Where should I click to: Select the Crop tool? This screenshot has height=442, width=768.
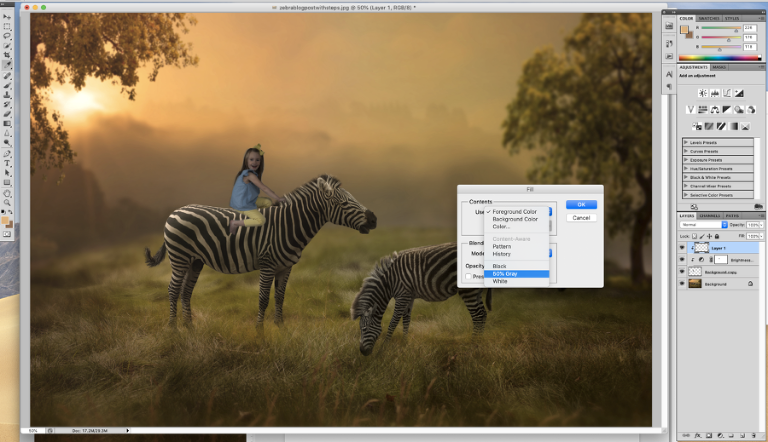pos(7,55)
